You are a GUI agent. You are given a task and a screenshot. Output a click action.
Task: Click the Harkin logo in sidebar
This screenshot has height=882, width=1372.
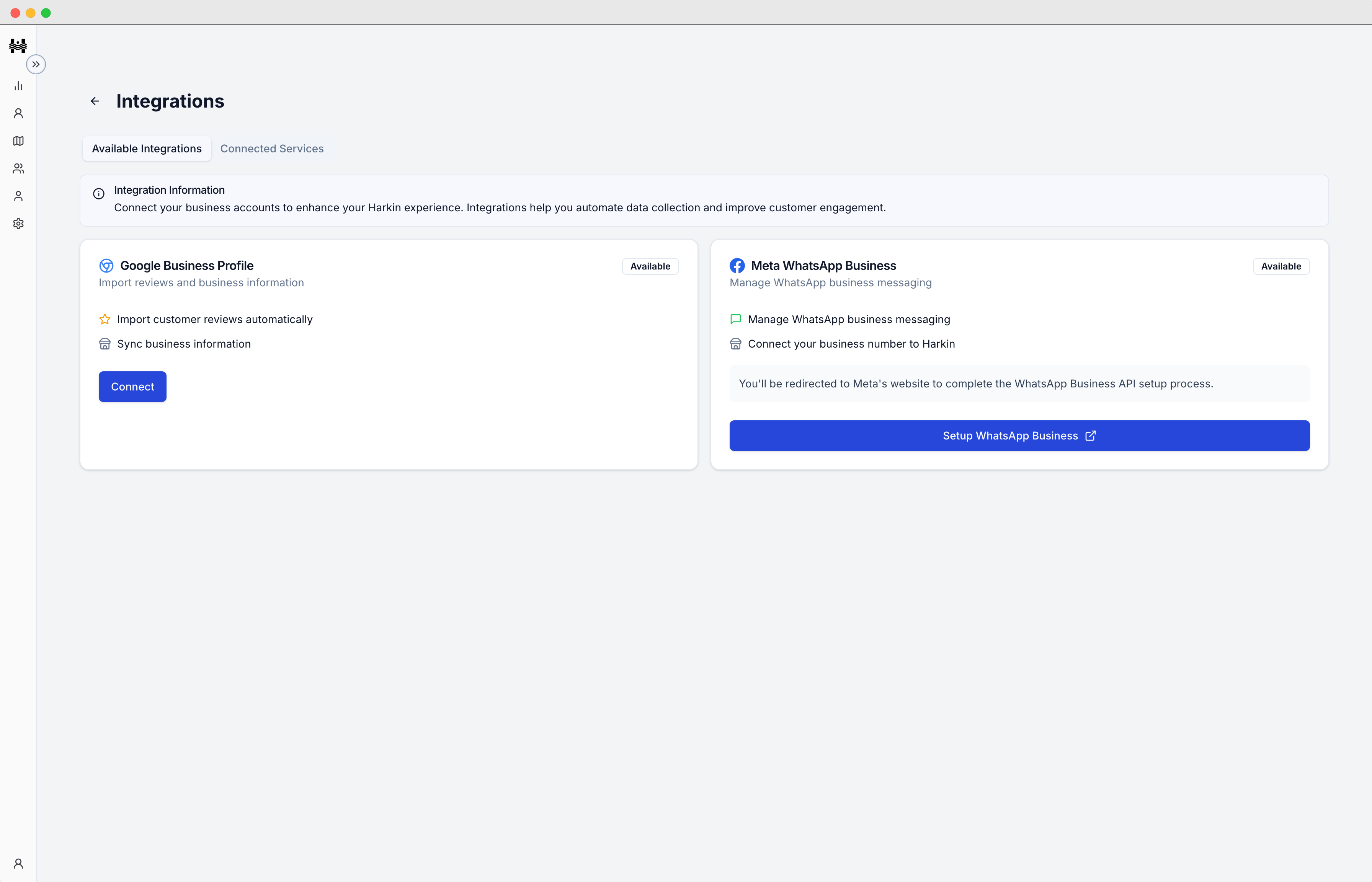pyautogui.click(x=18, y=45)
